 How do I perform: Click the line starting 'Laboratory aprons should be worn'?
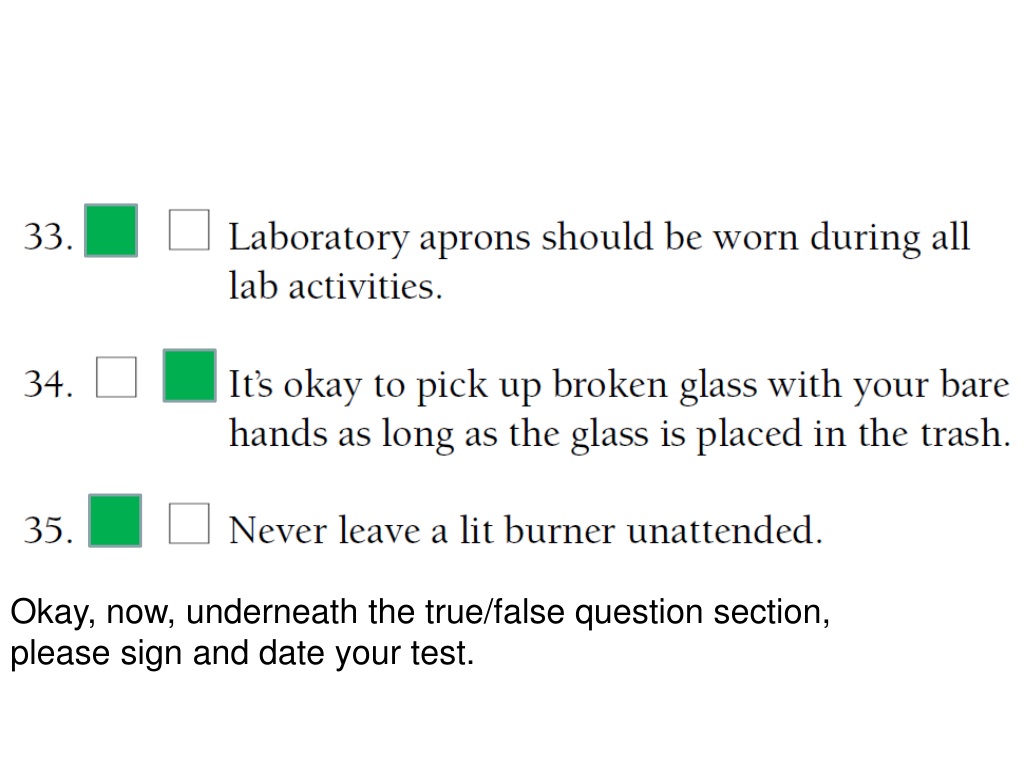click(x=599, y=238)
